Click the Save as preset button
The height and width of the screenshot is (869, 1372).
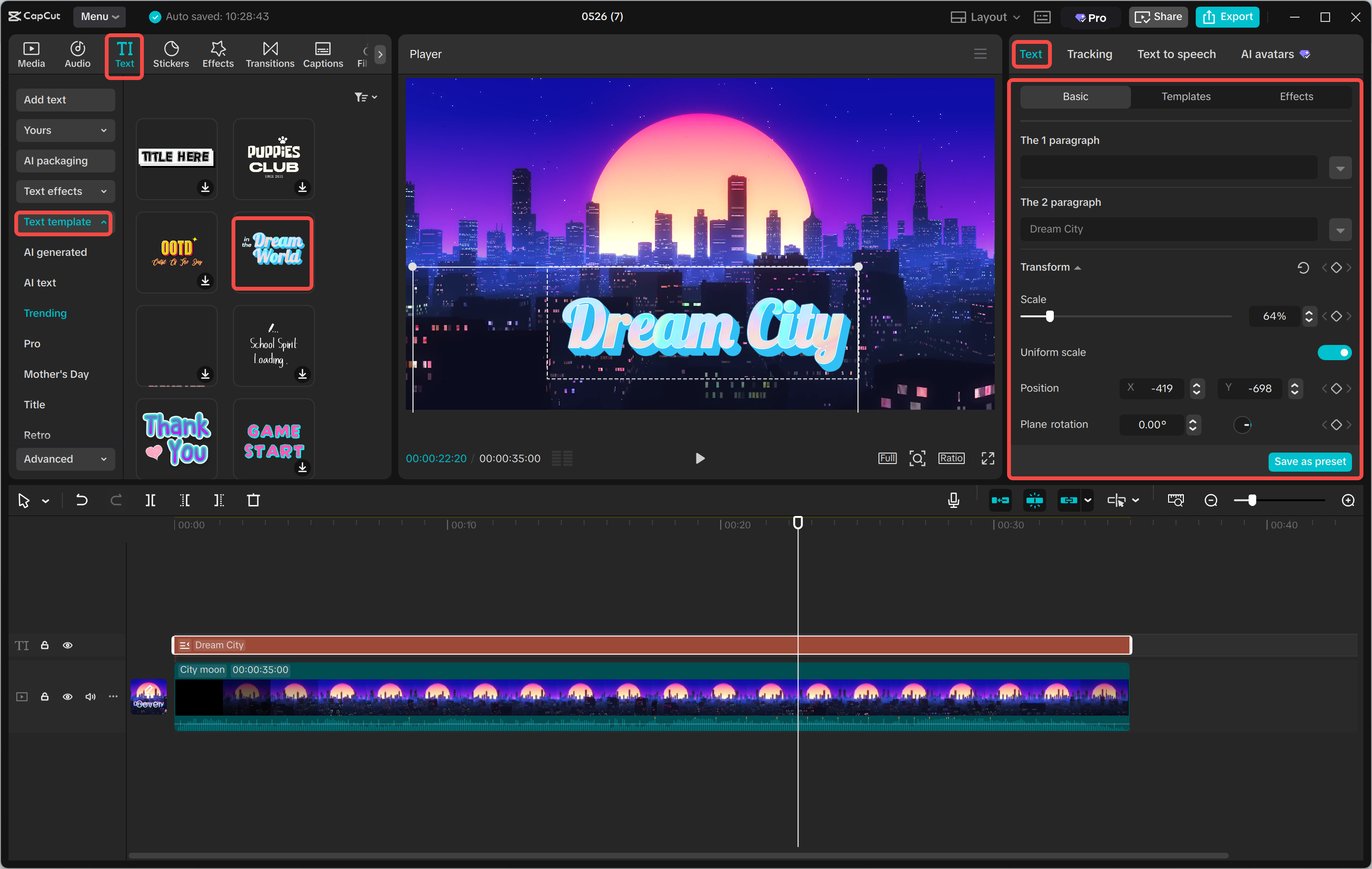(1310, 462)
